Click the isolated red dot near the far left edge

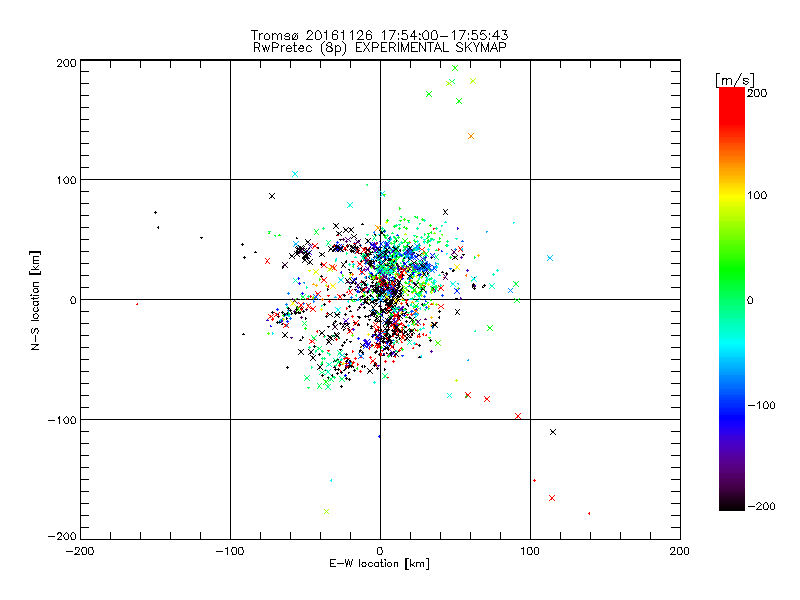[x=137, y=304]
